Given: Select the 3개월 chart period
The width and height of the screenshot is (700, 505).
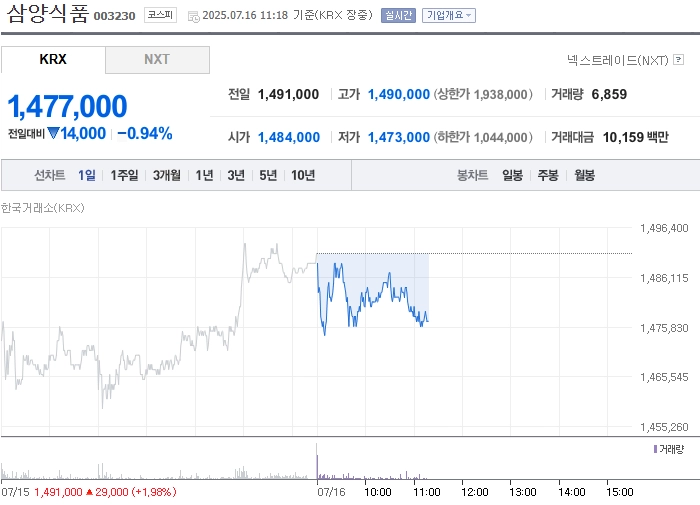Looking at the screenshot, I should [167, 175].
